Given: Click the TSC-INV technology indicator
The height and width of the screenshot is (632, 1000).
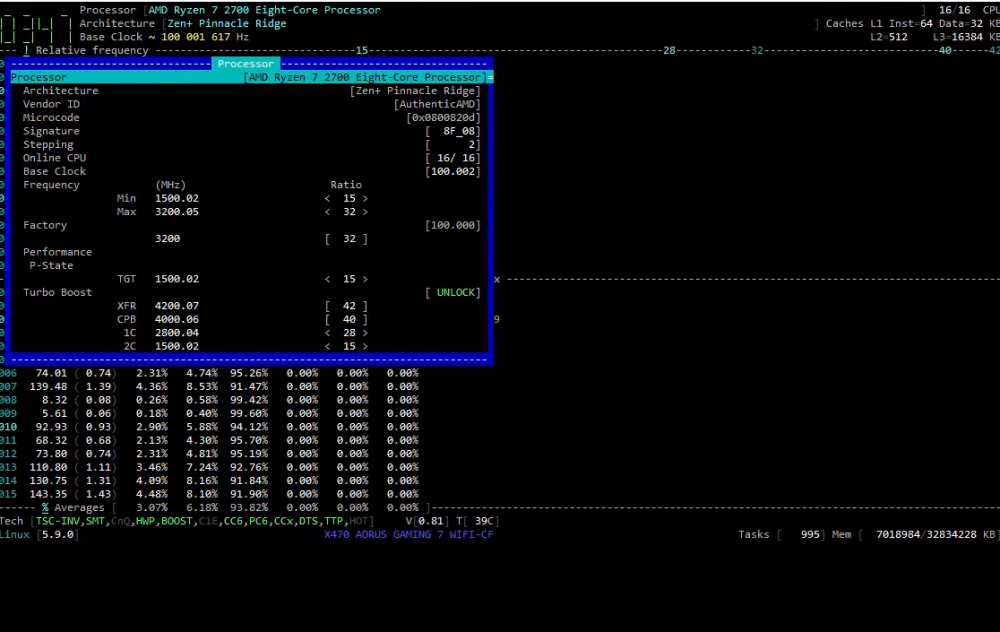Looking at the screenshot, I should pos(57,521).
